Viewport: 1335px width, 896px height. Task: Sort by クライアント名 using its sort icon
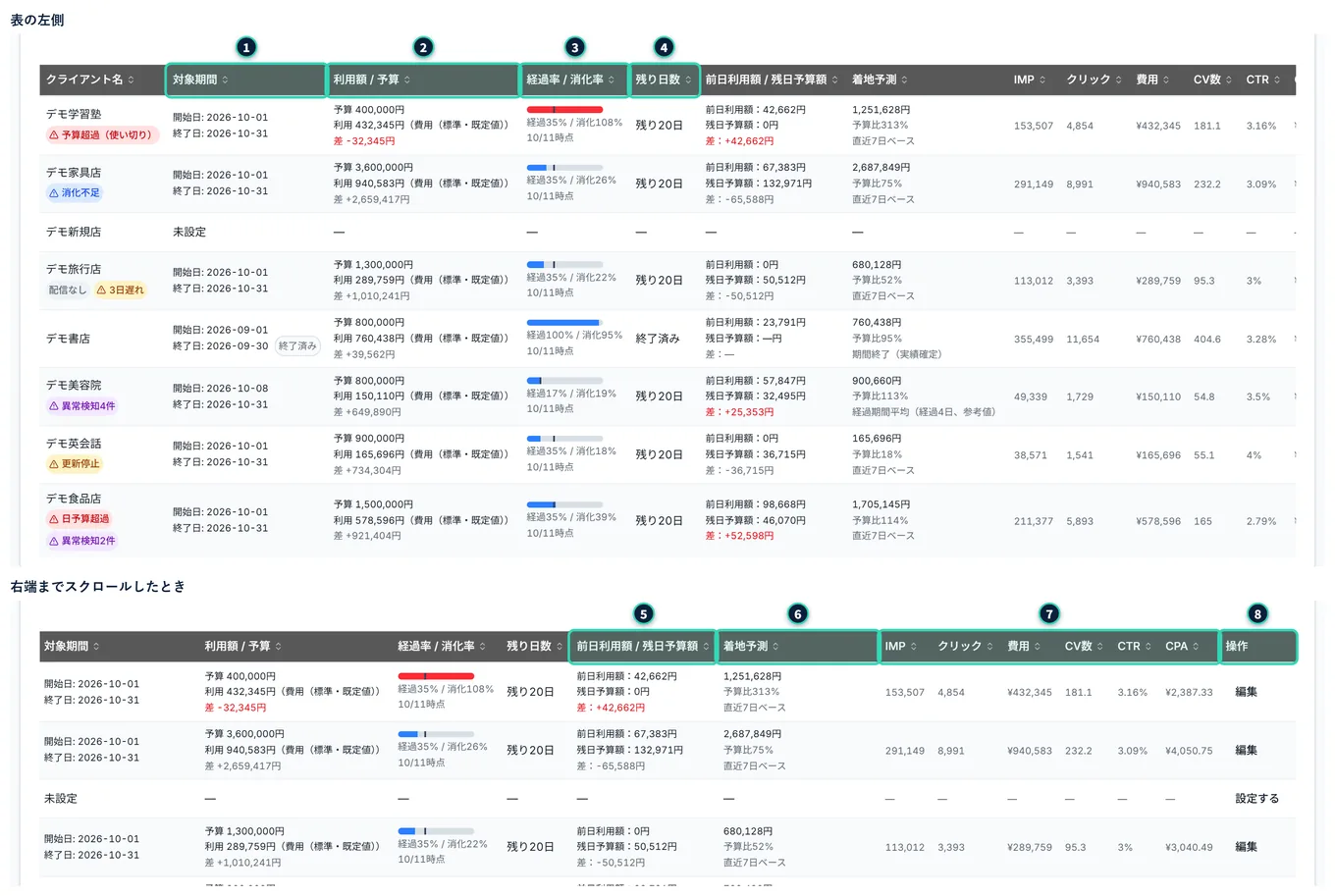click(x=131, y=79)
